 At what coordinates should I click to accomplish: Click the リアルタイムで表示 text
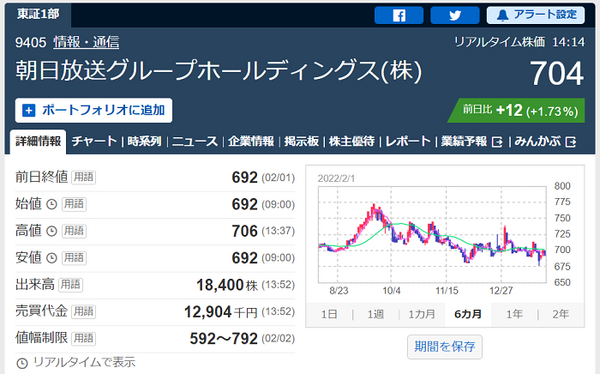(84, 362)
